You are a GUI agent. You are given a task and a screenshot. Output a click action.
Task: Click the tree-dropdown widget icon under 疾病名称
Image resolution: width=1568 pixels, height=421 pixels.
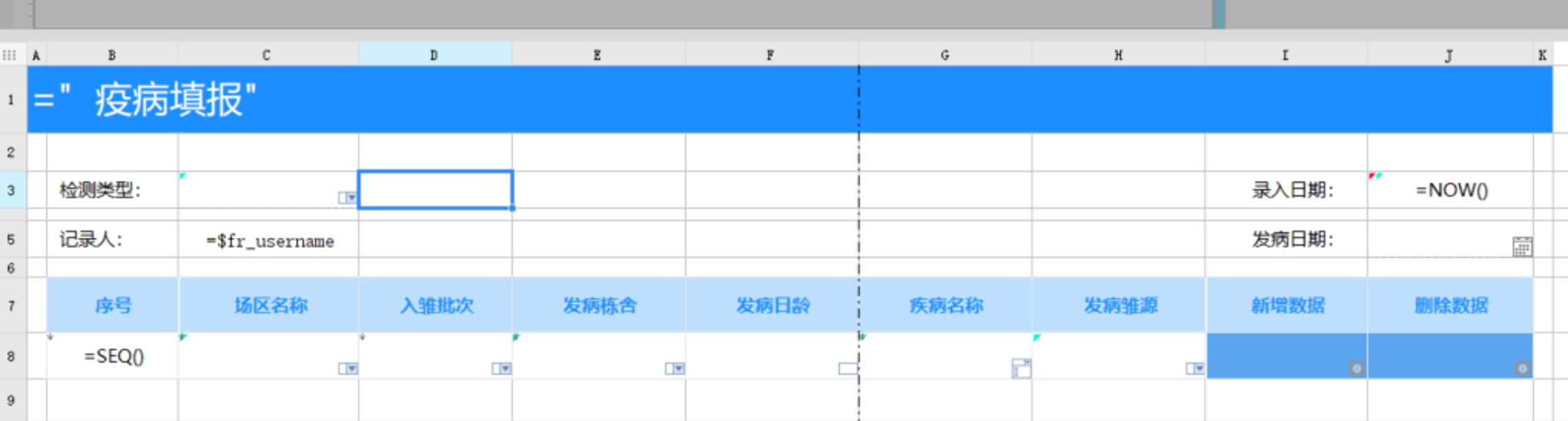[x=1021, y=369]
